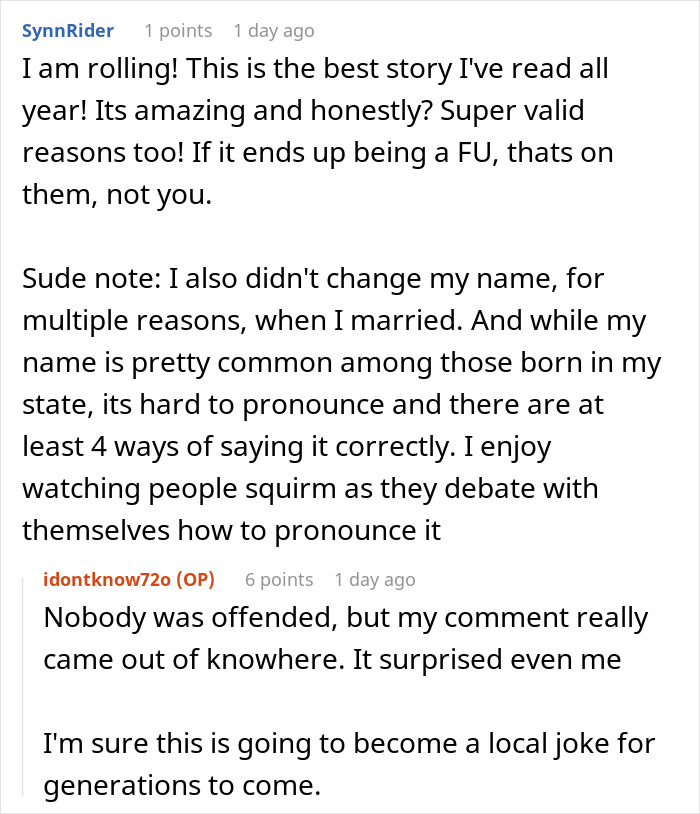The height and width of the screenshot is (814, 700).
Task: Click the "1 points" score beside SynnRider
Action: (x=177, y=31)
